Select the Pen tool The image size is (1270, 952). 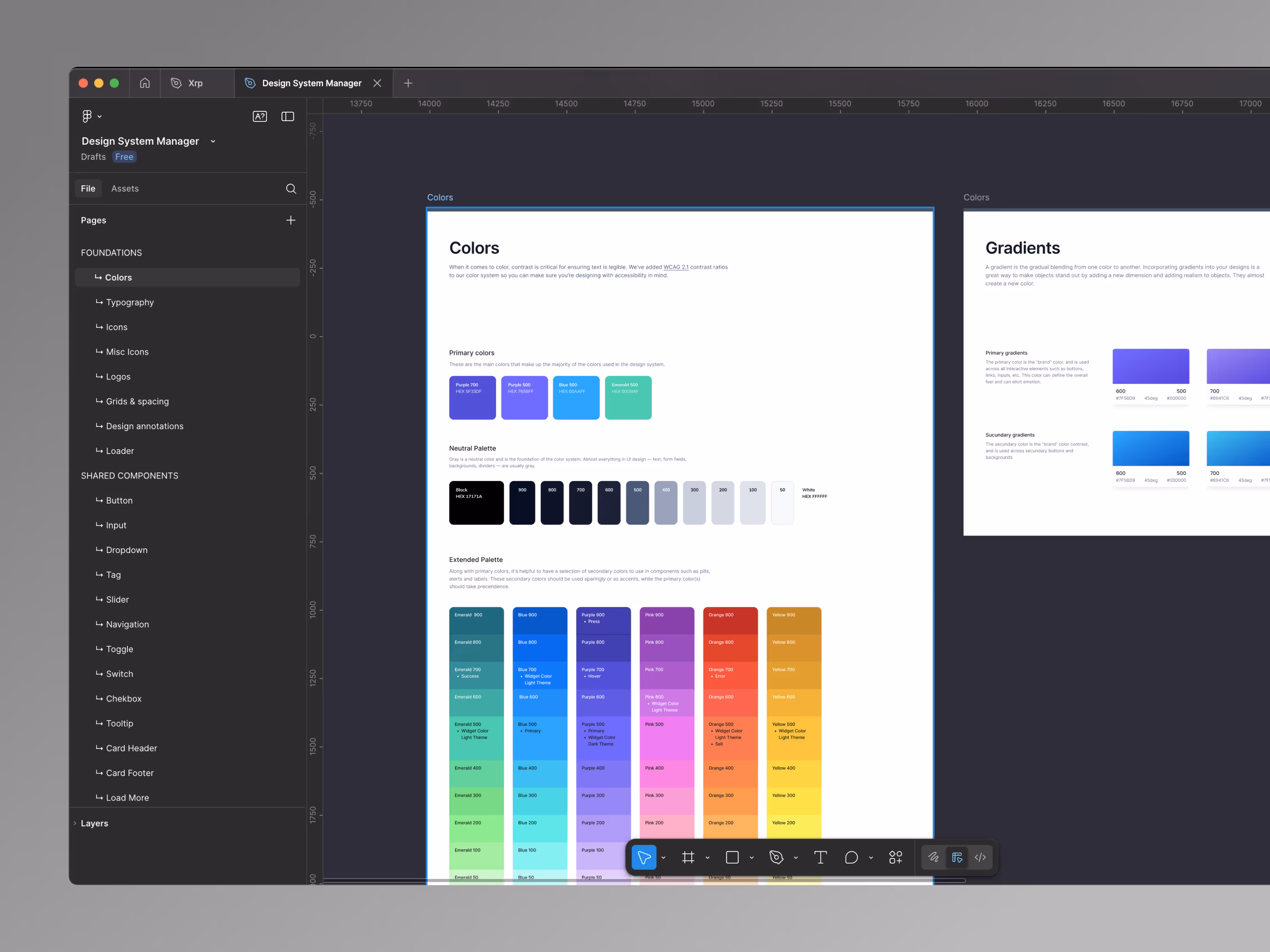(777, 857)
